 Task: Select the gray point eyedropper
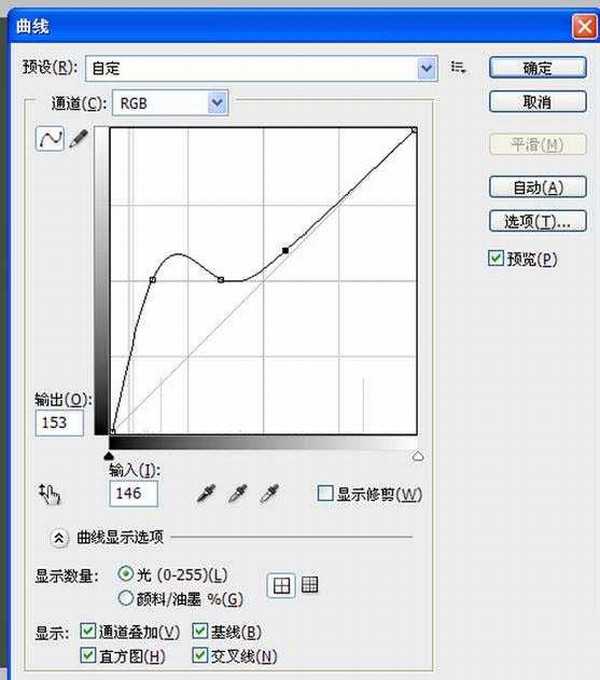(238, 492)
